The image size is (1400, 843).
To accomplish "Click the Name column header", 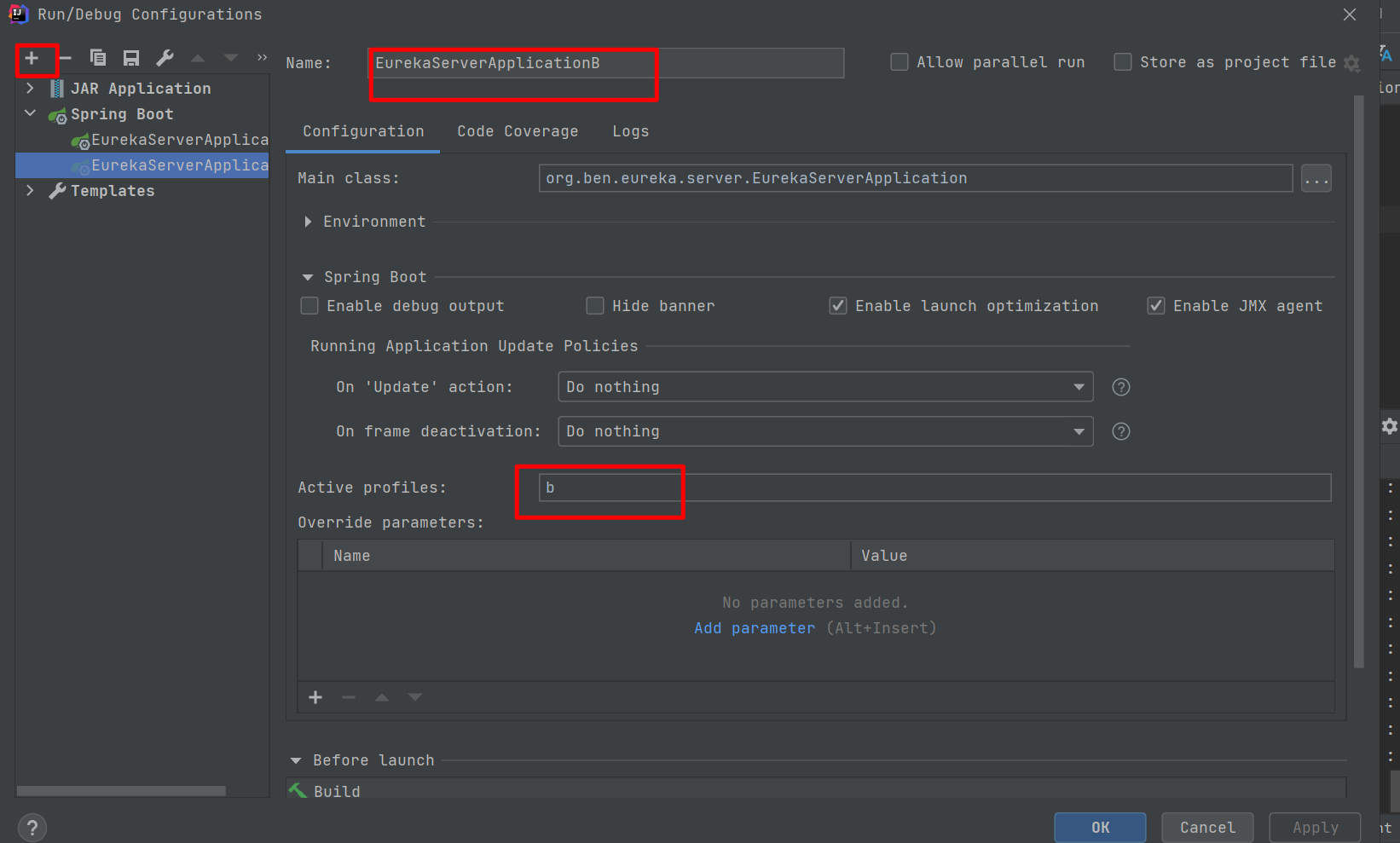I will (x=587, y=556).
